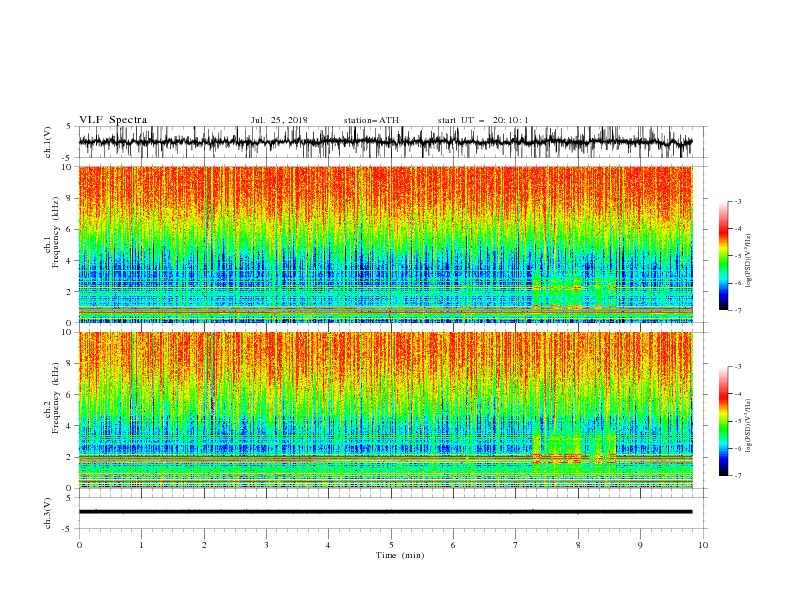Click inside the ch.1 spectrogram panel
The image size is (792, 612).
point(386,244)
